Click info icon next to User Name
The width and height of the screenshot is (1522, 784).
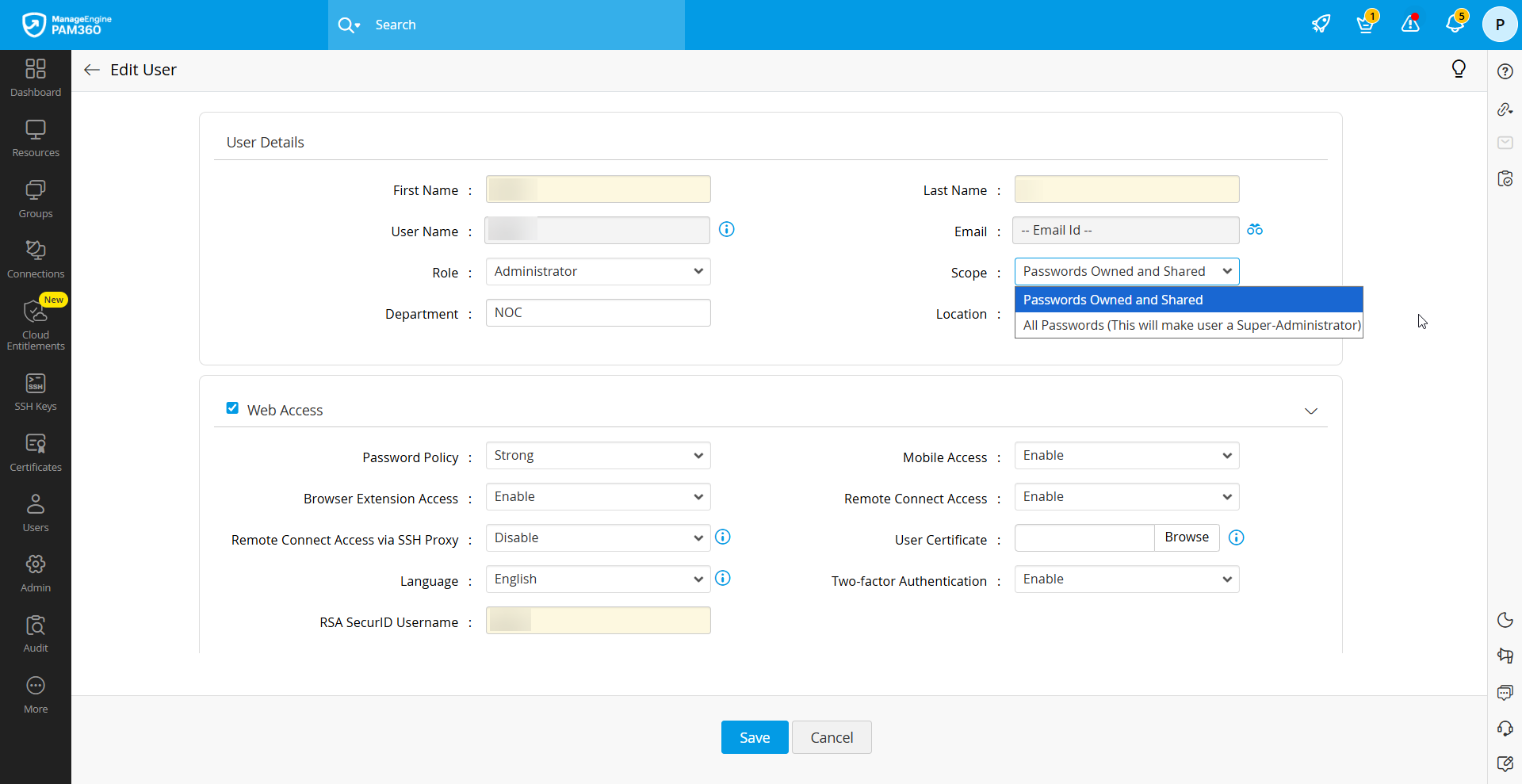(x=726, y=230)
